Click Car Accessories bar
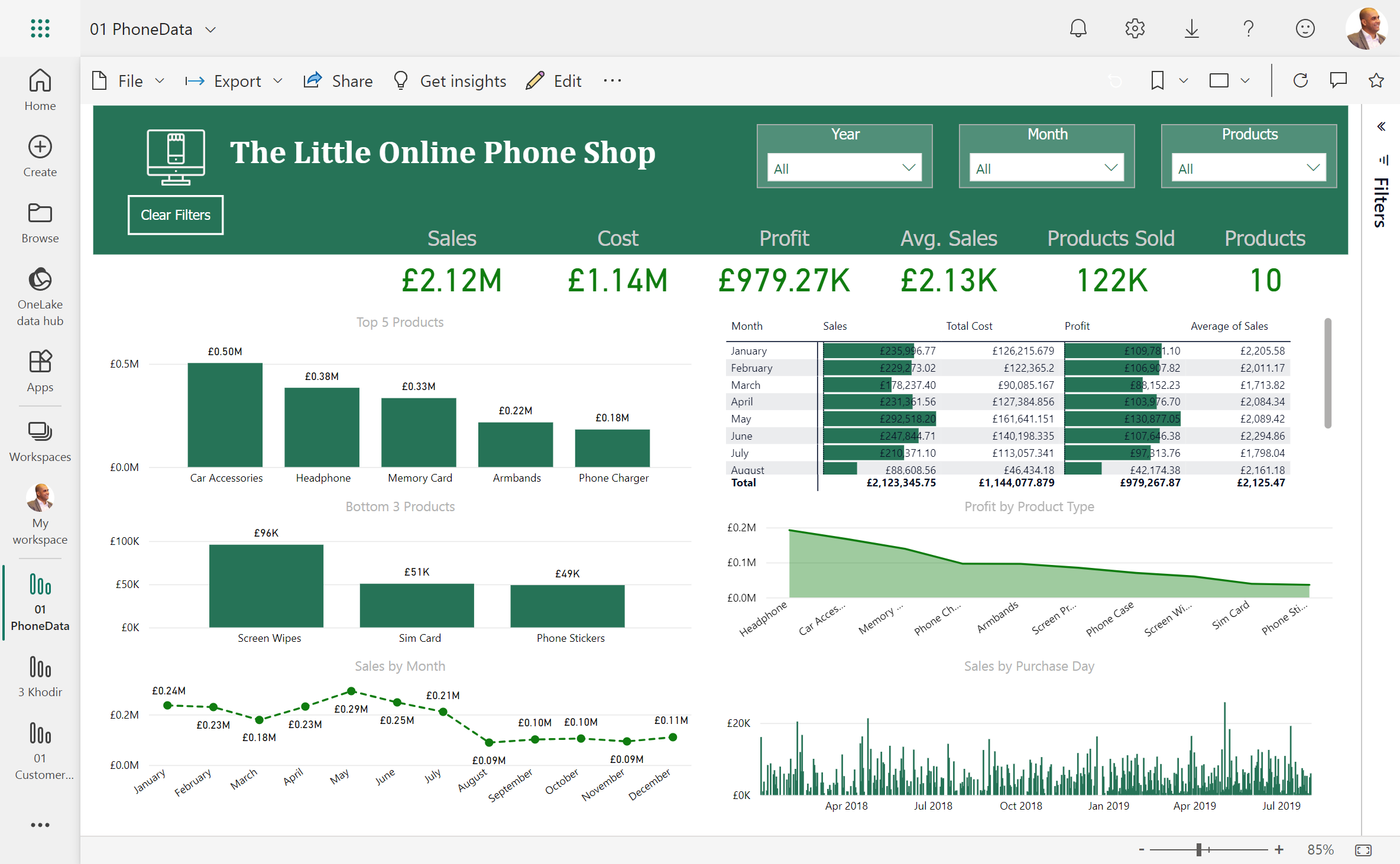 [225, 415]
